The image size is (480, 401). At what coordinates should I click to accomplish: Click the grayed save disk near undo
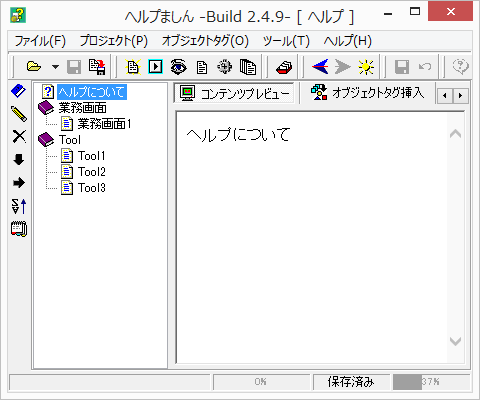pyautogui.click(x=402, y=67)
